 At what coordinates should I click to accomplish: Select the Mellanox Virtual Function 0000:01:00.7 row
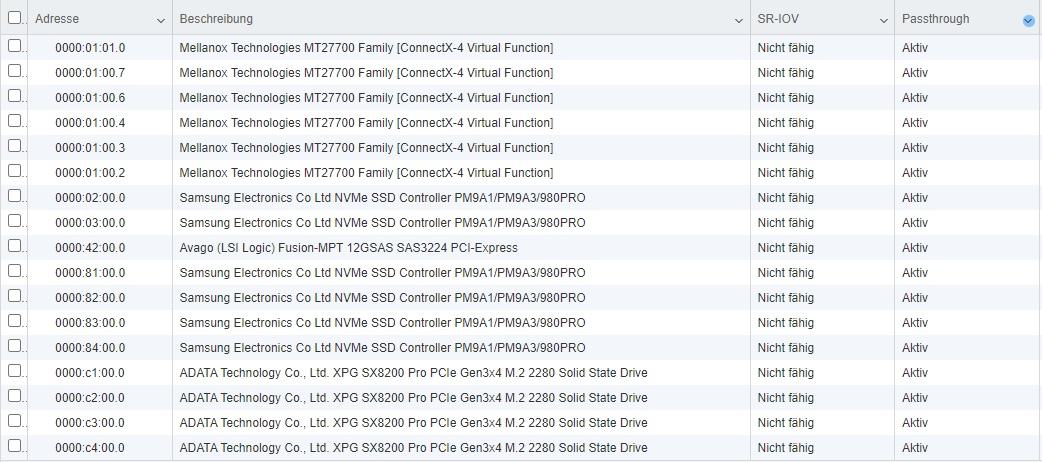[521, 72]
